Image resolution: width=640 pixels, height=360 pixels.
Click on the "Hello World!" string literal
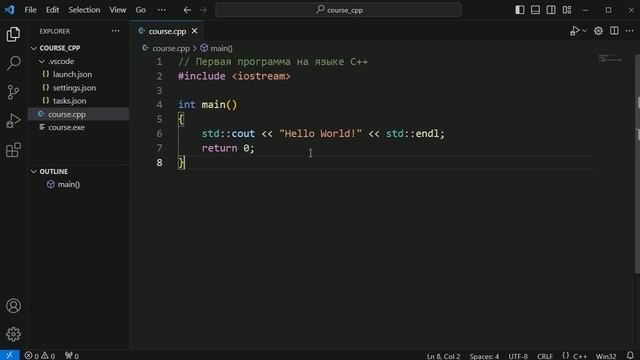320,133
